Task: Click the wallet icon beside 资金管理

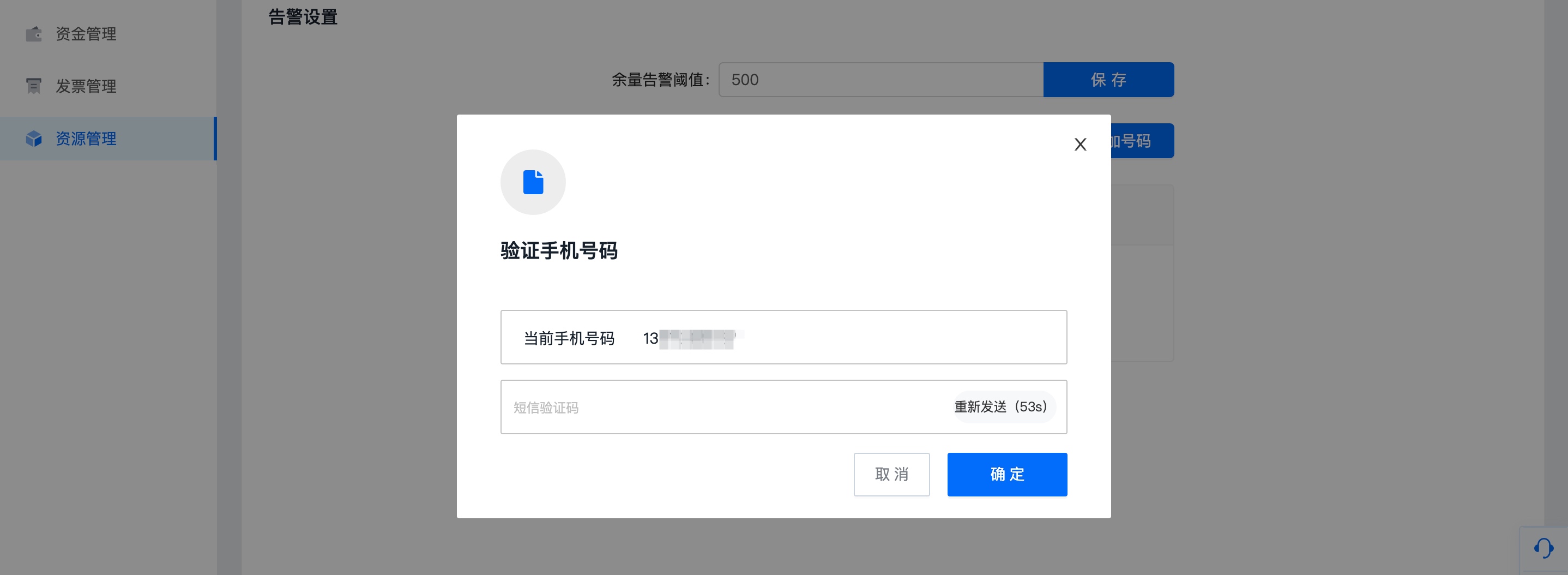Action: [33, 34]
